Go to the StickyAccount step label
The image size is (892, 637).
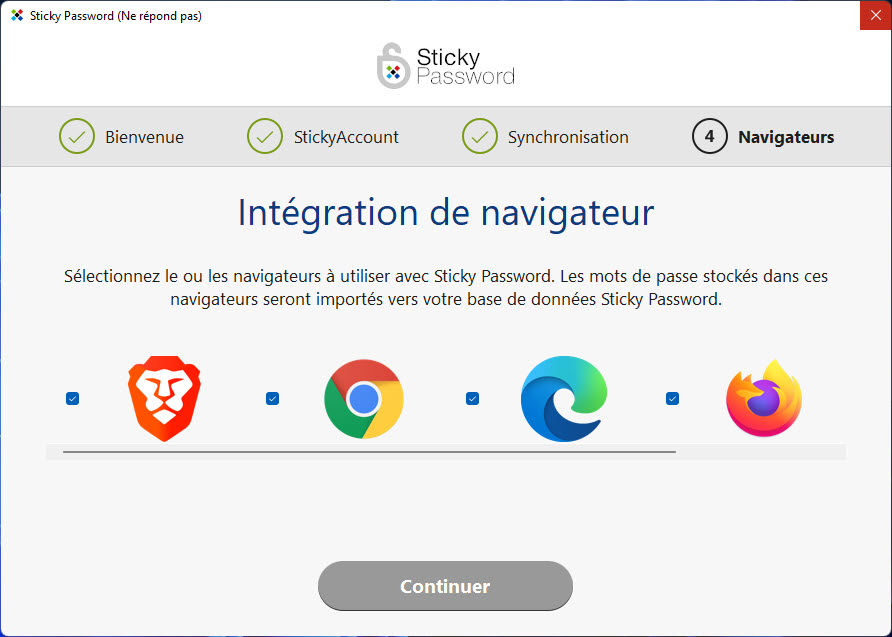pyautogui.click(x=346, y=137)
